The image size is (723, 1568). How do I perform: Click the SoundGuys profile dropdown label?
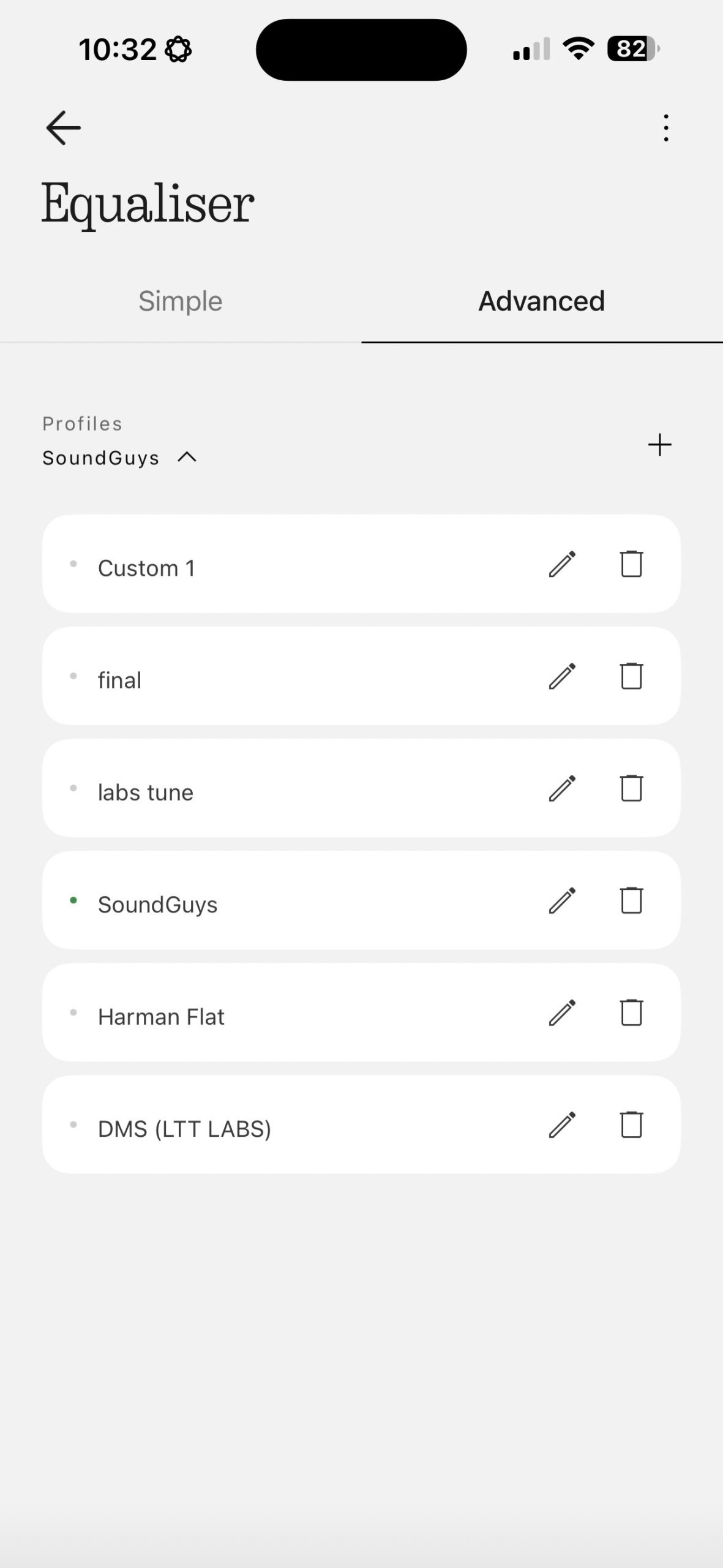click(101, 458)
